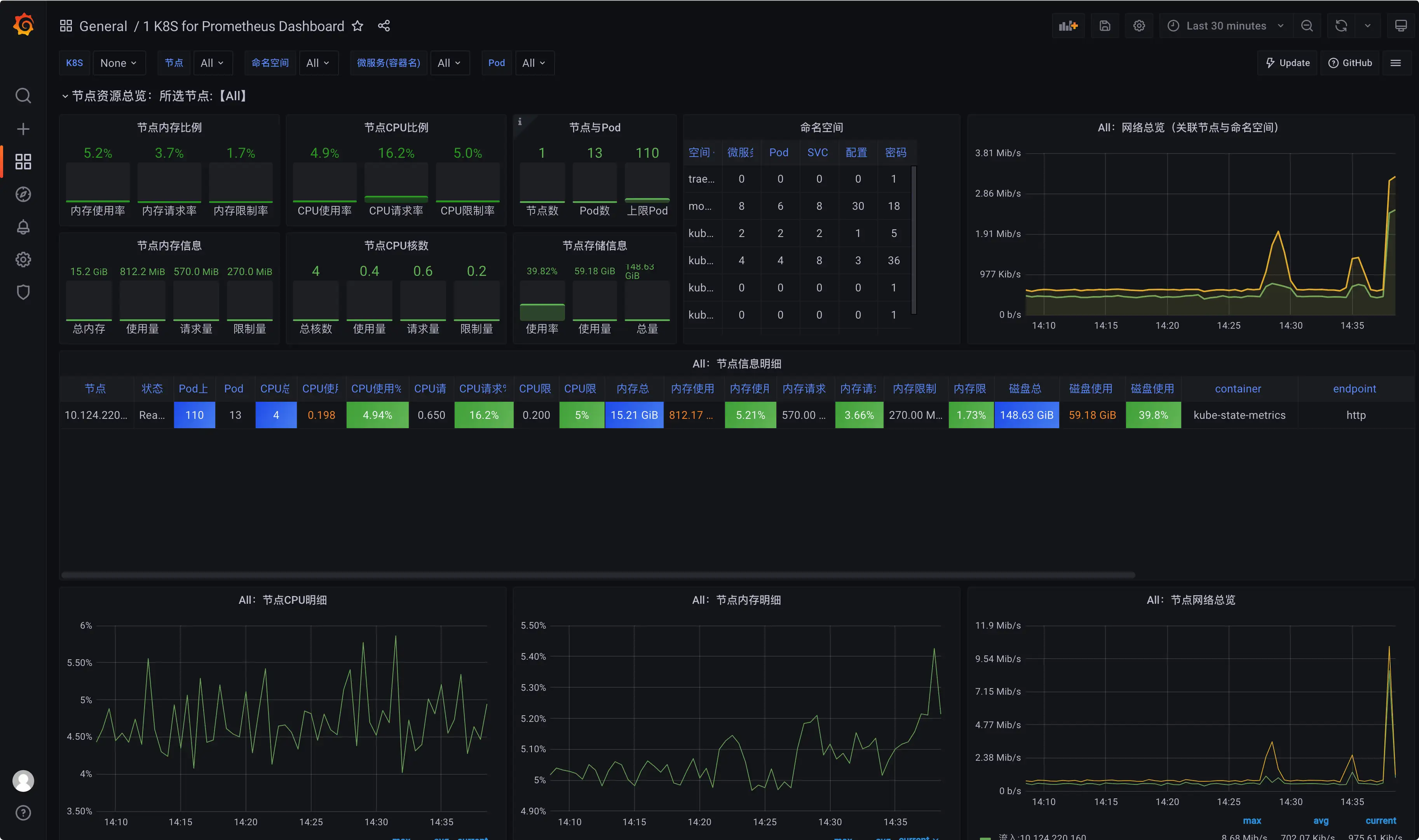
Task: Enable cycle view mode with the monitor icon
Action: pyautogui.click(x=1402, y=26)
